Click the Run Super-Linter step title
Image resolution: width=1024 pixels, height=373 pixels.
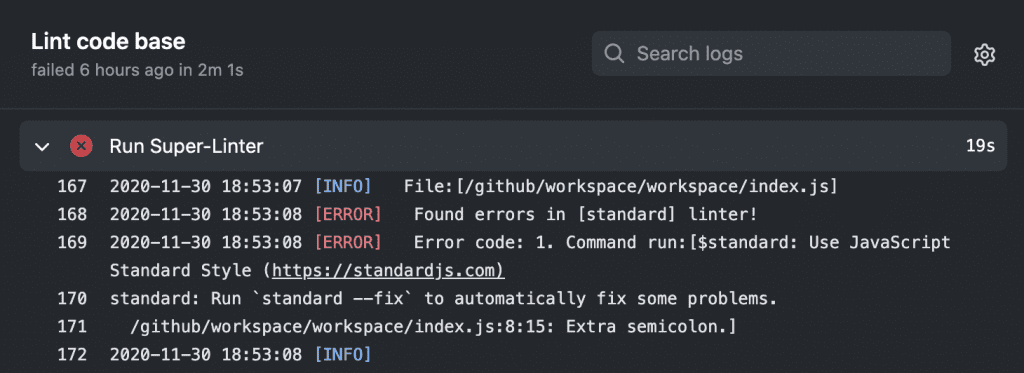click(x=186, y=146)
